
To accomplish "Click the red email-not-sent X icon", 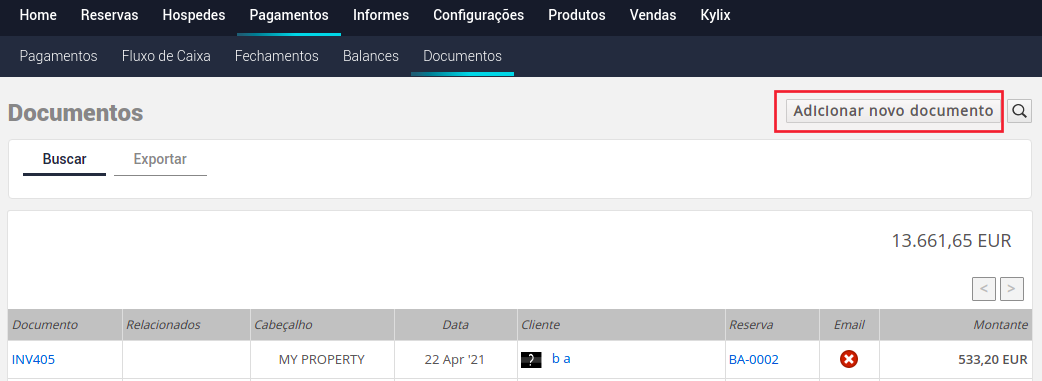I will [x=849, y=360].
